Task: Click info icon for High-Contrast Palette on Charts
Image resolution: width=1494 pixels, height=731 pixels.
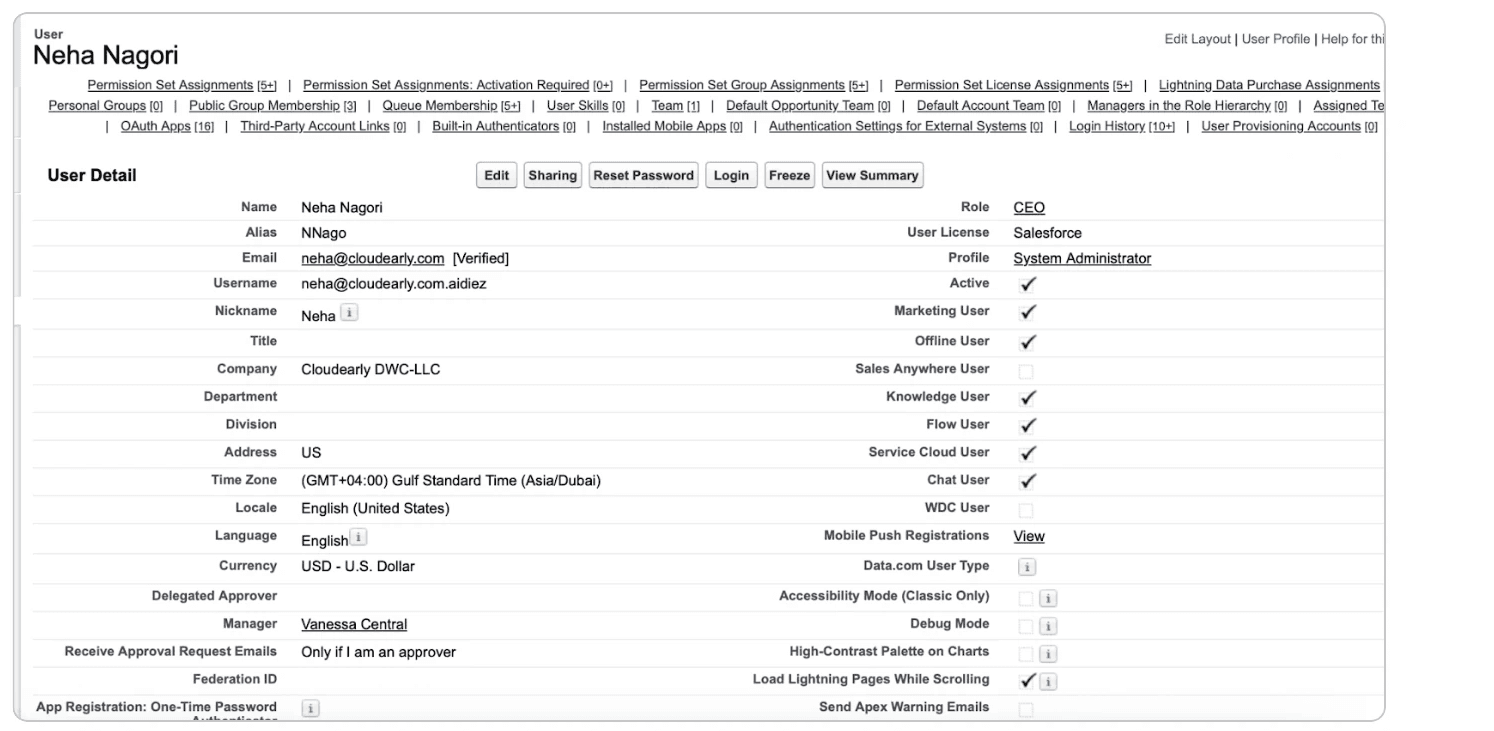Action: 1047,654
